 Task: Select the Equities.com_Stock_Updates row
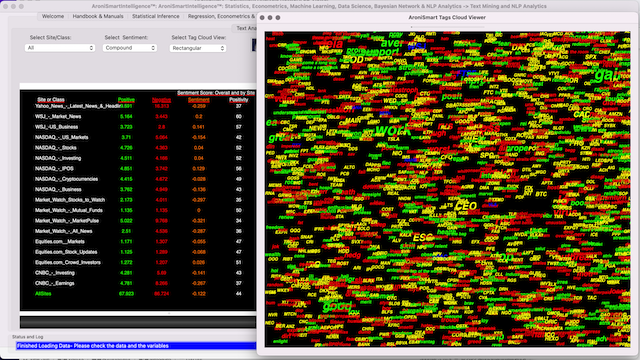coord(138,252)
